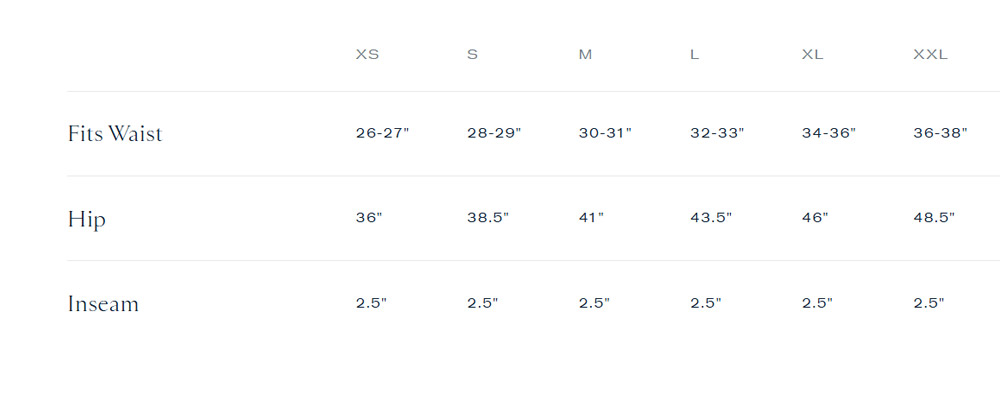Click the Inseam row label
The image size is (1000, 408).
coord(103,303)
